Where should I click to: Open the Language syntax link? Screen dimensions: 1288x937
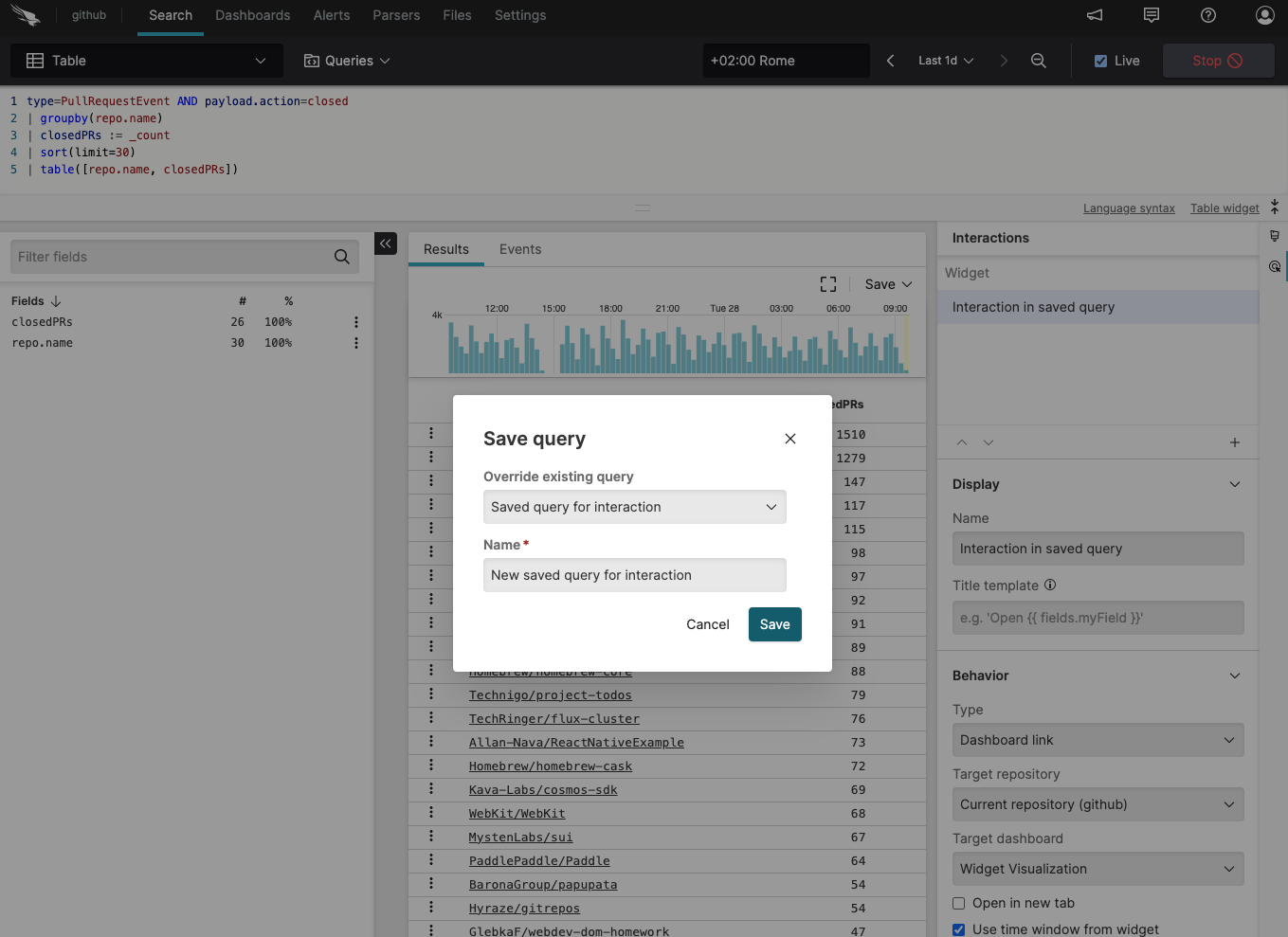tap(1129, 207)
